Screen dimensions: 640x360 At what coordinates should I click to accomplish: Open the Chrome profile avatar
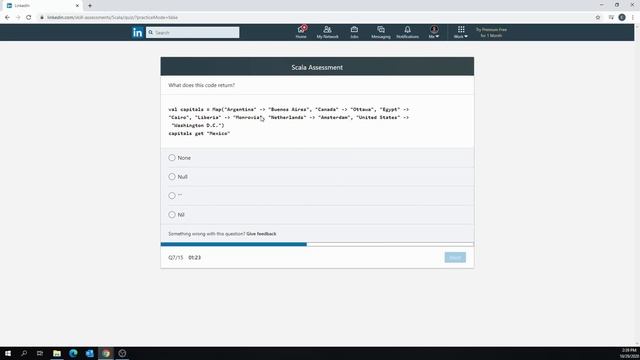coord(622,18)
